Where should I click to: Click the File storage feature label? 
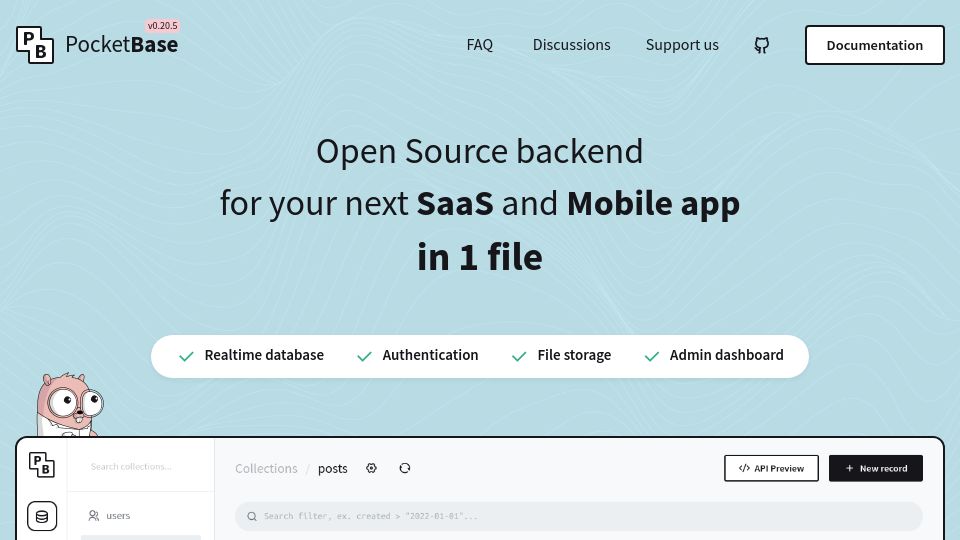[574, 355]
